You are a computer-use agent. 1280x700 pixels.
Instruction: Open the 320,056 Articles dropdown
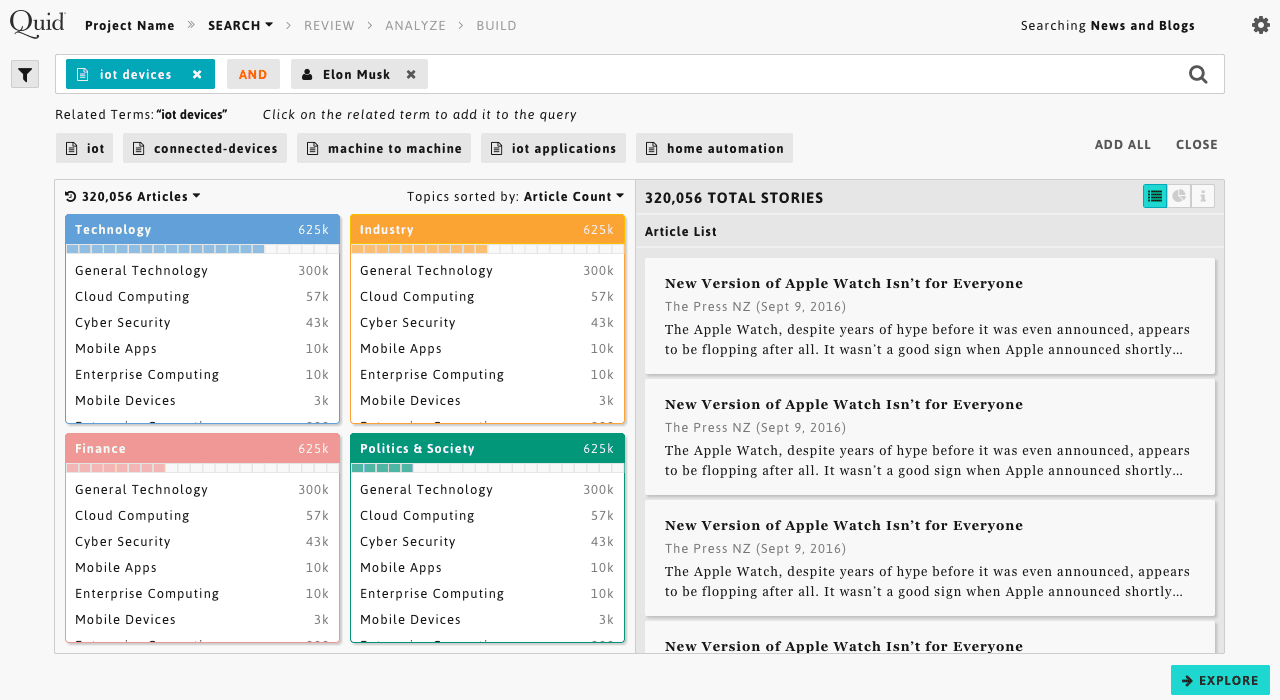(133, 197)
